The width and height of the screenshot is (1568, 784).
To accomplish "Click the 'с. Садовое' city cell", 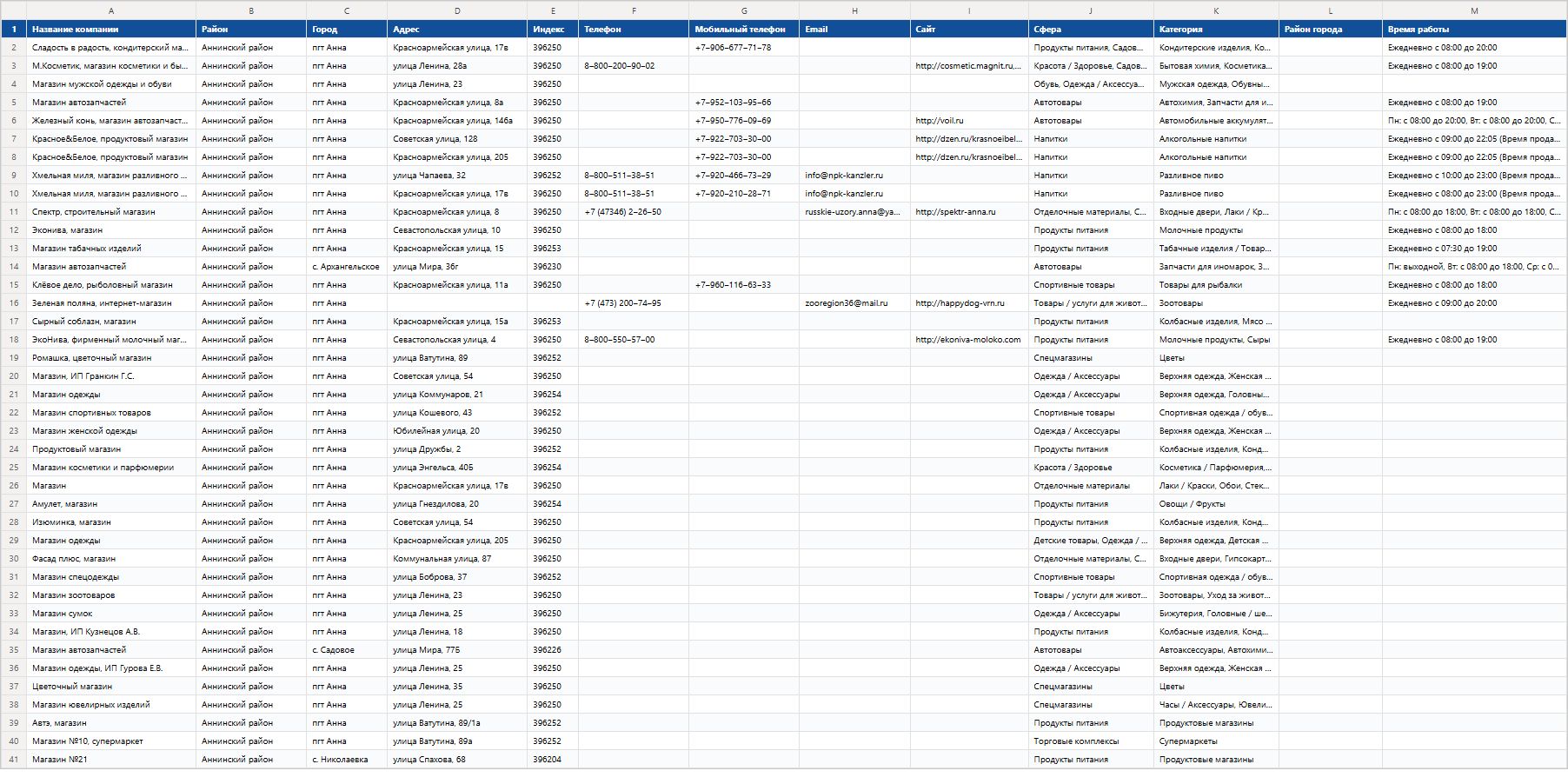I will point(347,649).
